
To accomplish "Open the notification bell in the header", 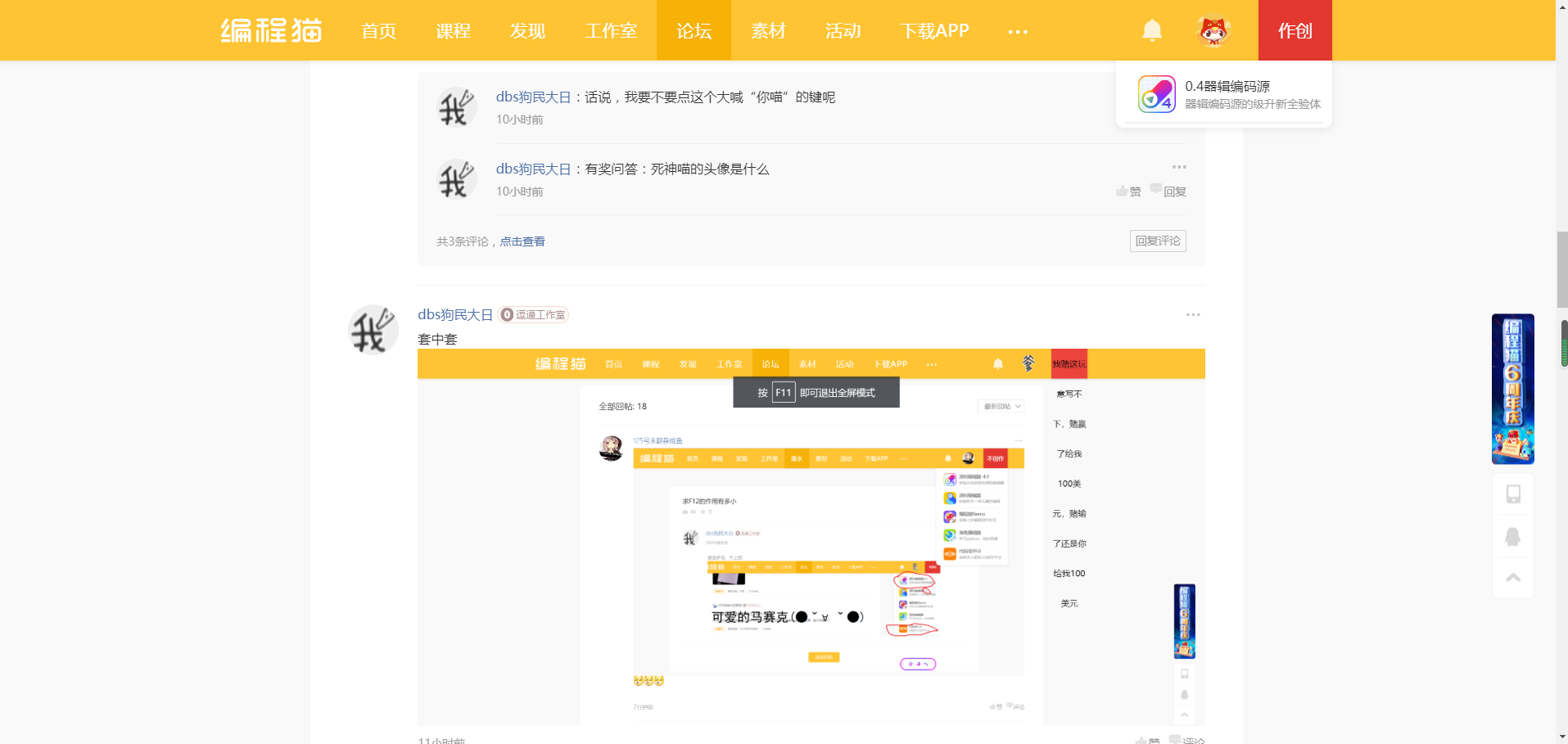I will tap(1152, 30).
